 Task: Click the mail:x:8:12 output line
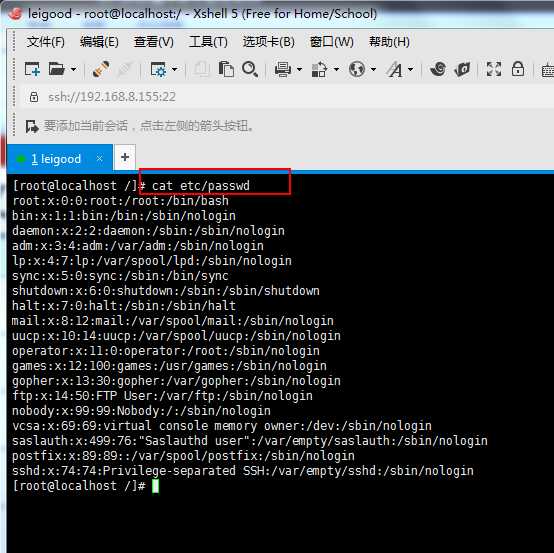[173, 321]
